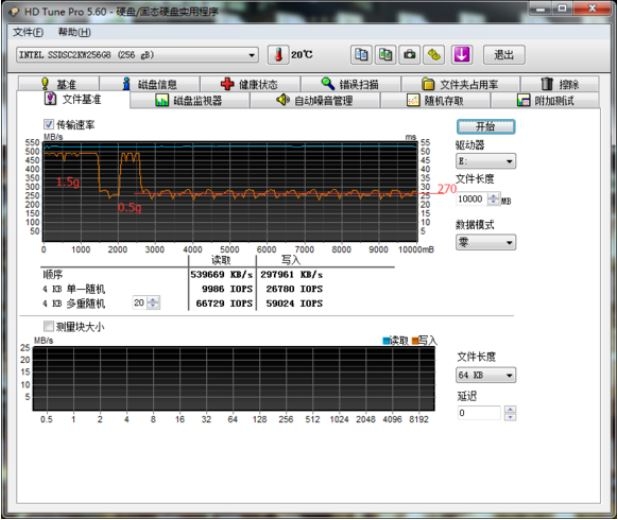Click the sequential write 297961 KB/s value
This screenshot has width=618, height=520.
pyautogui.click(x=291, y=274)
